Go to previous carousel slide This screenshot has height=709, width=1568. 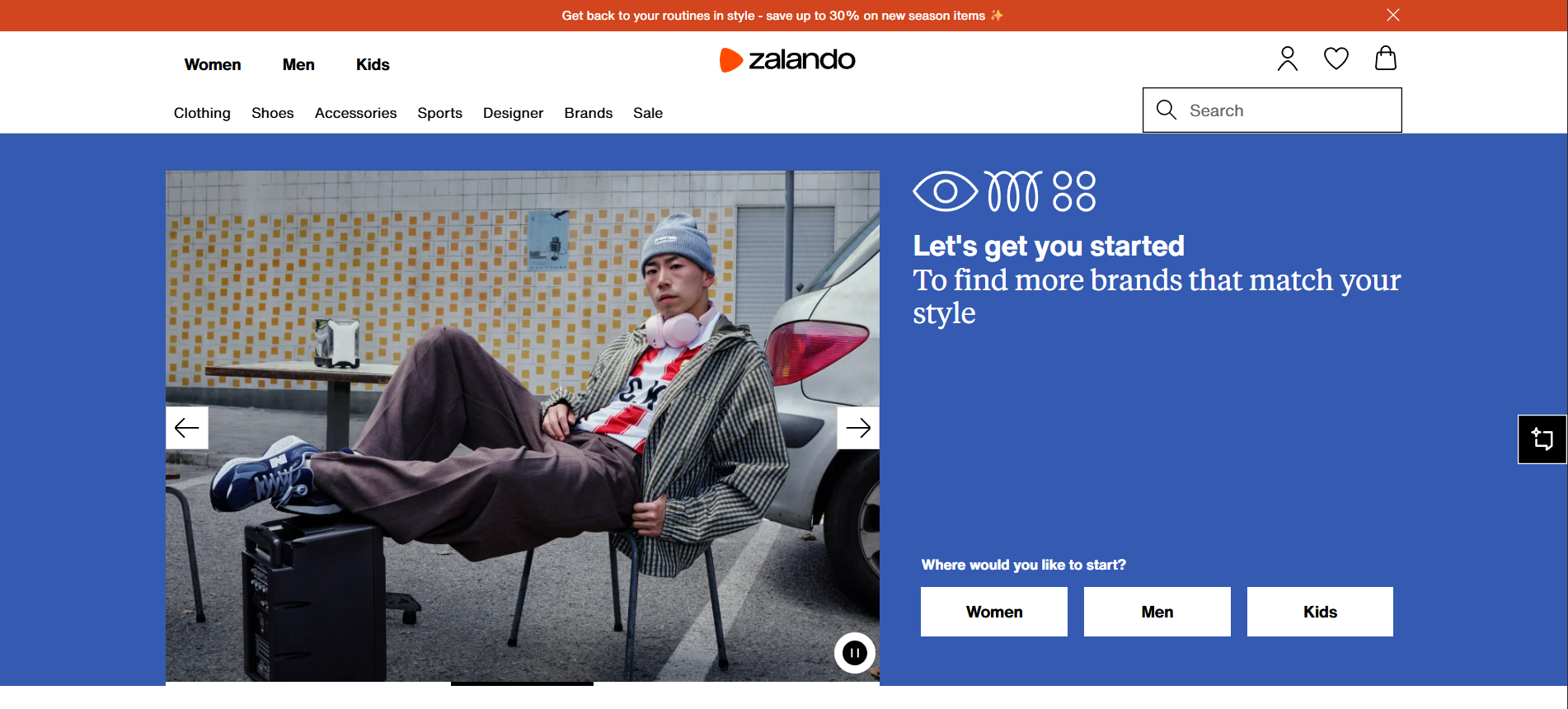tap(187, 428)
